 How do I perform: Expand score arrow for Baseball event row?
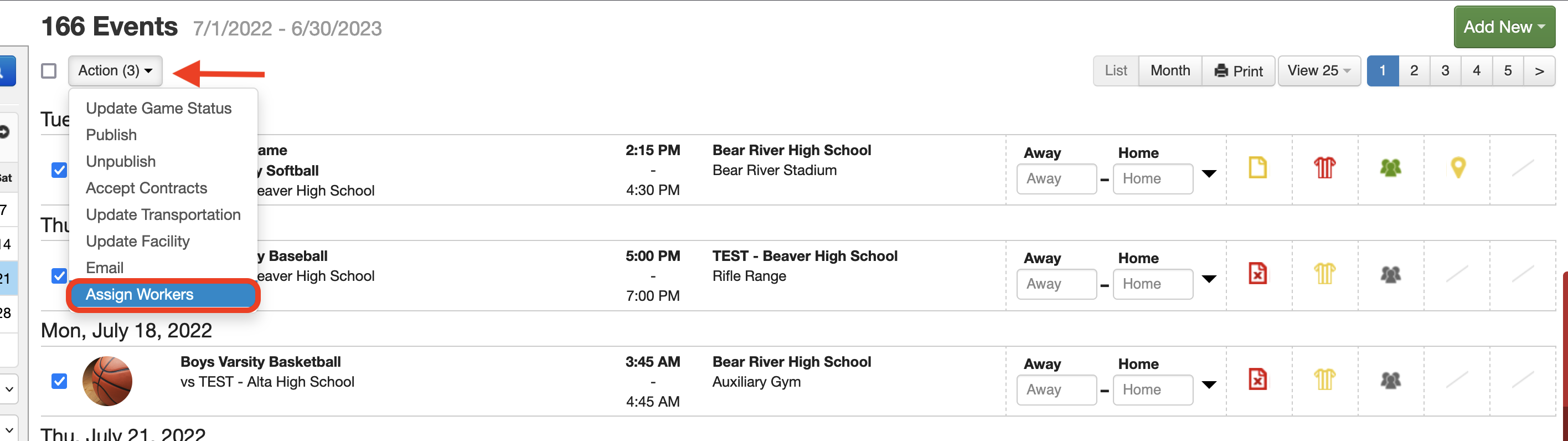[1209, 279]
